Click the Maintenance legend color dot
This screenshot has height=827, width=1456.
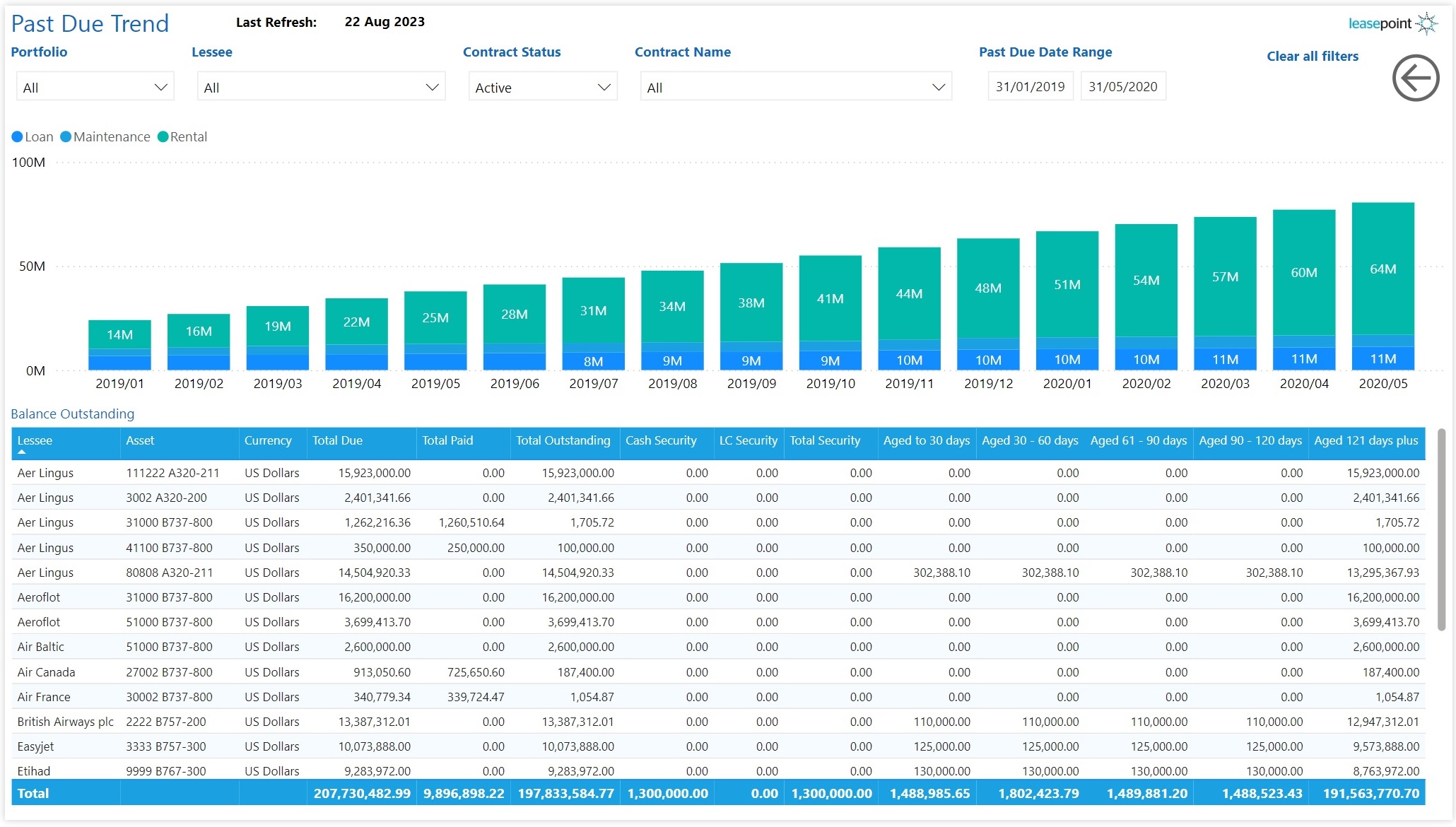[66, 137]
